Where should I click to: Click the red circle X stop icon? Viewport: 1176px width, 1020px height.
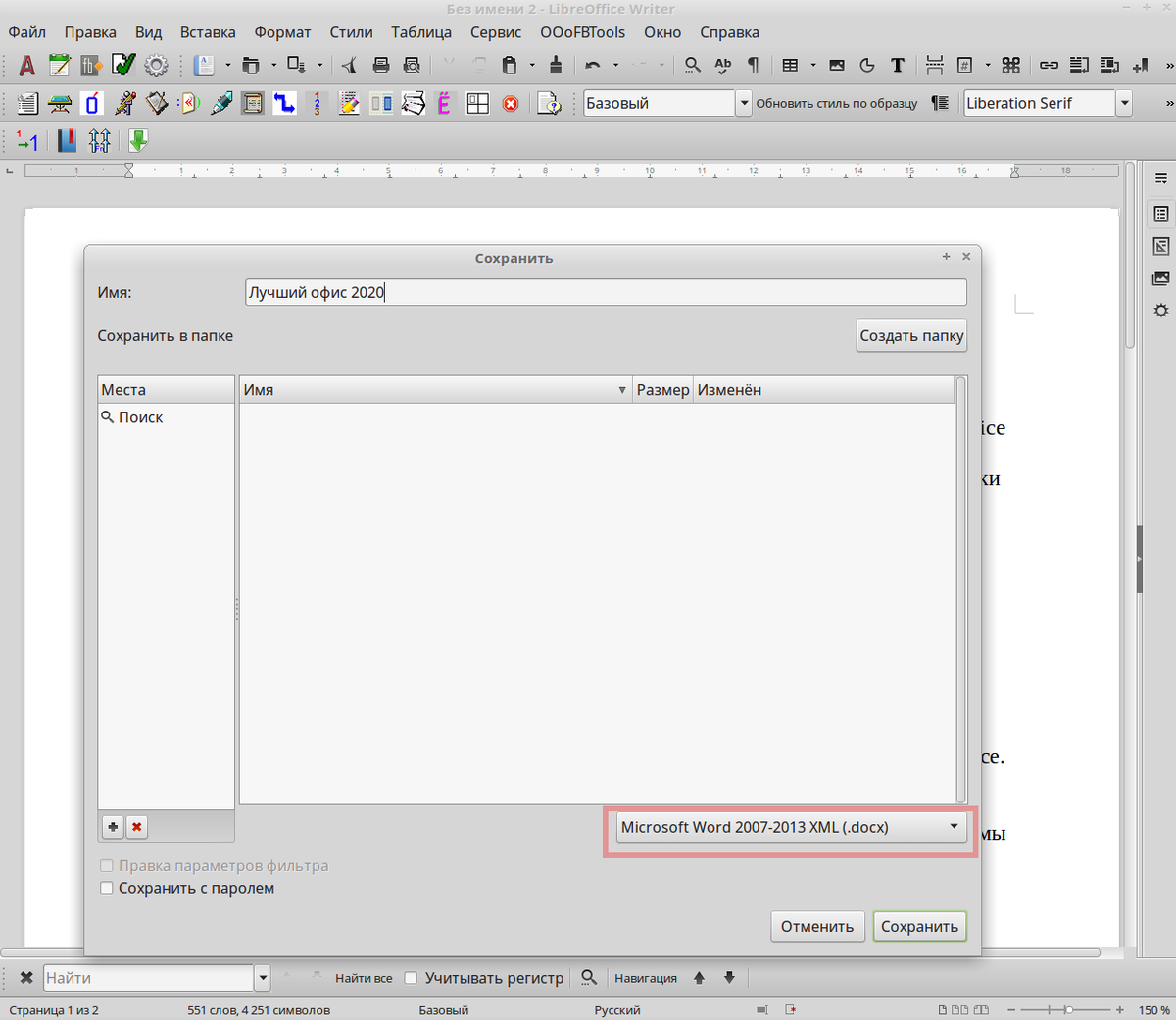(x=511, y=103)
